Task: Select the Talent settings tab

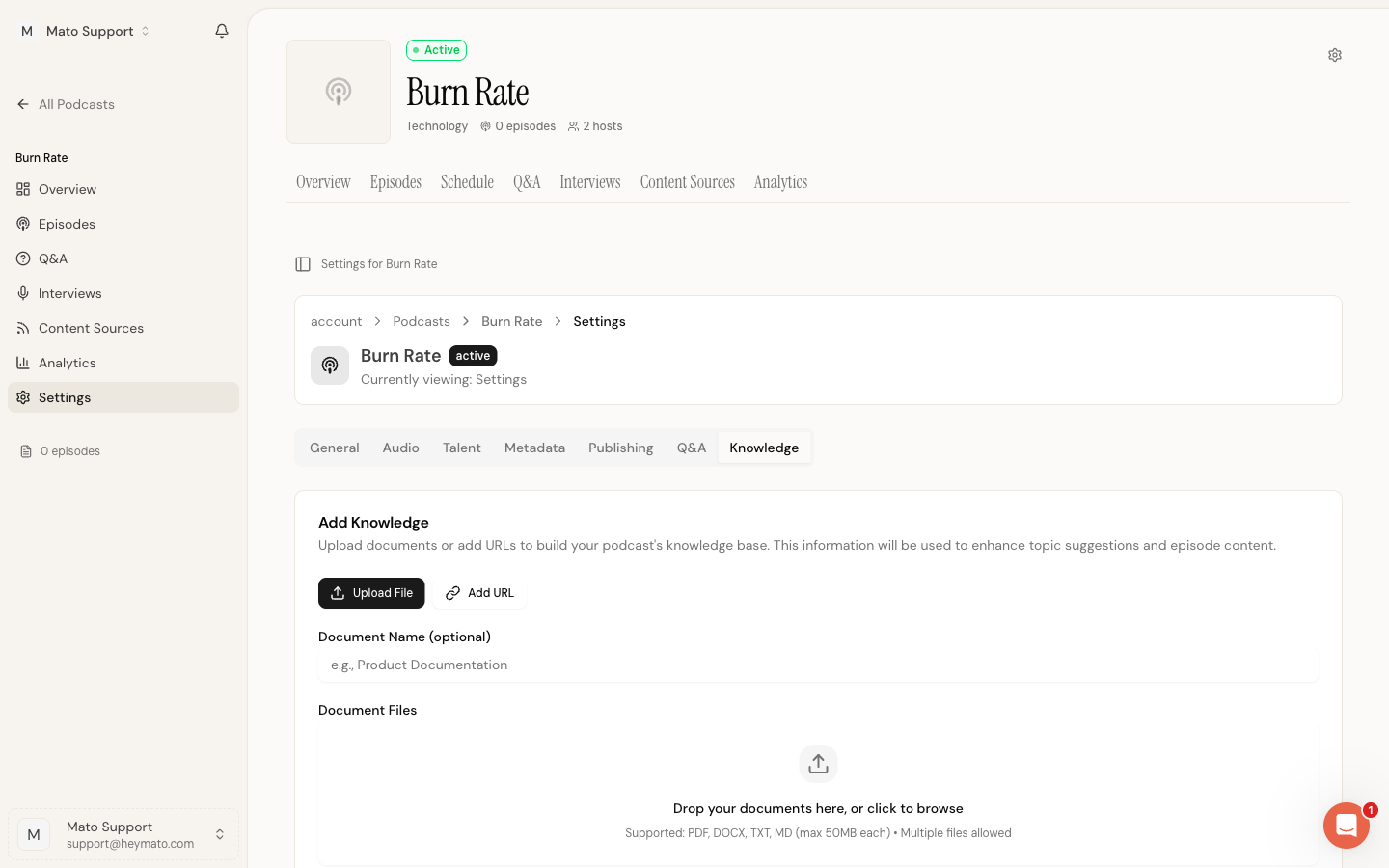Action: [462, 448]
